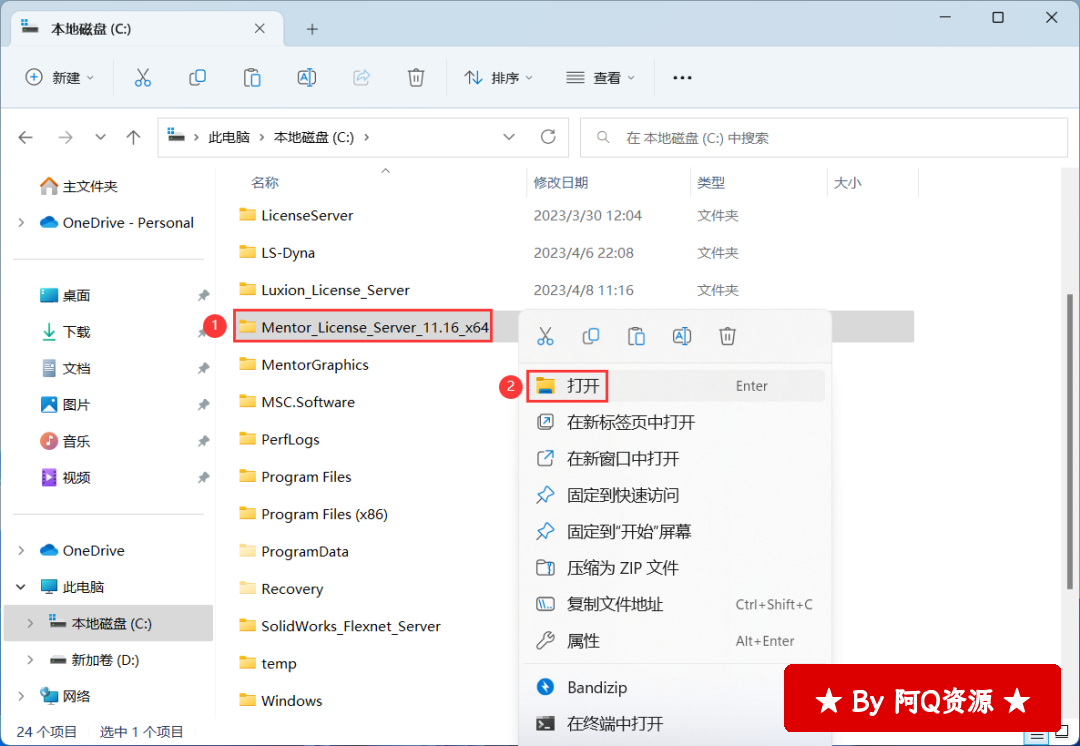Image resolution: width=1080 pixels, height=746 pixels.
Task: Select 固定到快速访问 in context menu
Action: (x=675, y=495)
